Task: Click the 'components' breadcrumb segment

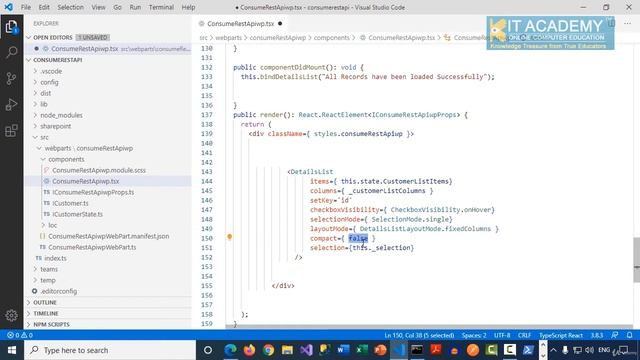Action: click(331, 38)
